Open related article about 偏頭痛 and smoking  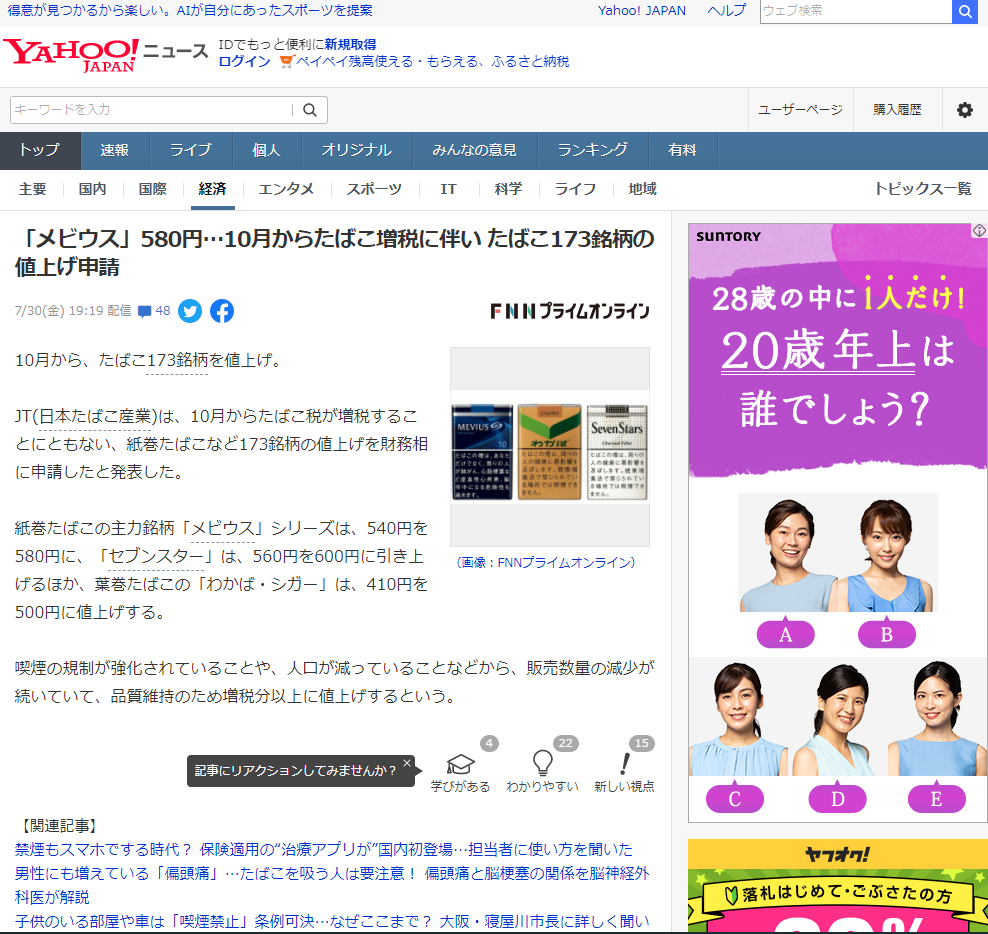coord(331,885)
